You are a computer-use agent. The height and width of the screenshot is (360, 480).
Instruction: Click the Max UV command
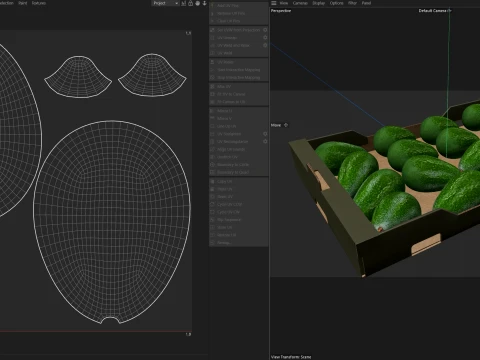(x=239, y=86)
